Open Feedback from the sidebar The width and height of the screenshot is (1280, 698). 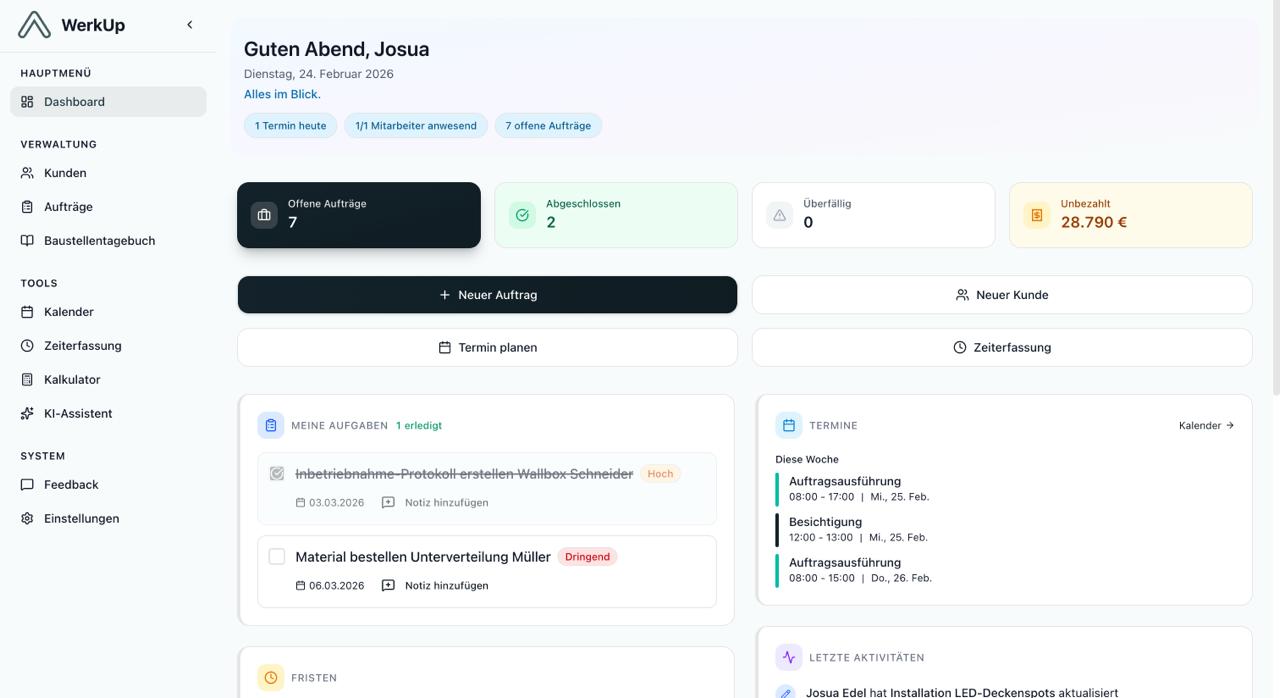tap(69, 484)
